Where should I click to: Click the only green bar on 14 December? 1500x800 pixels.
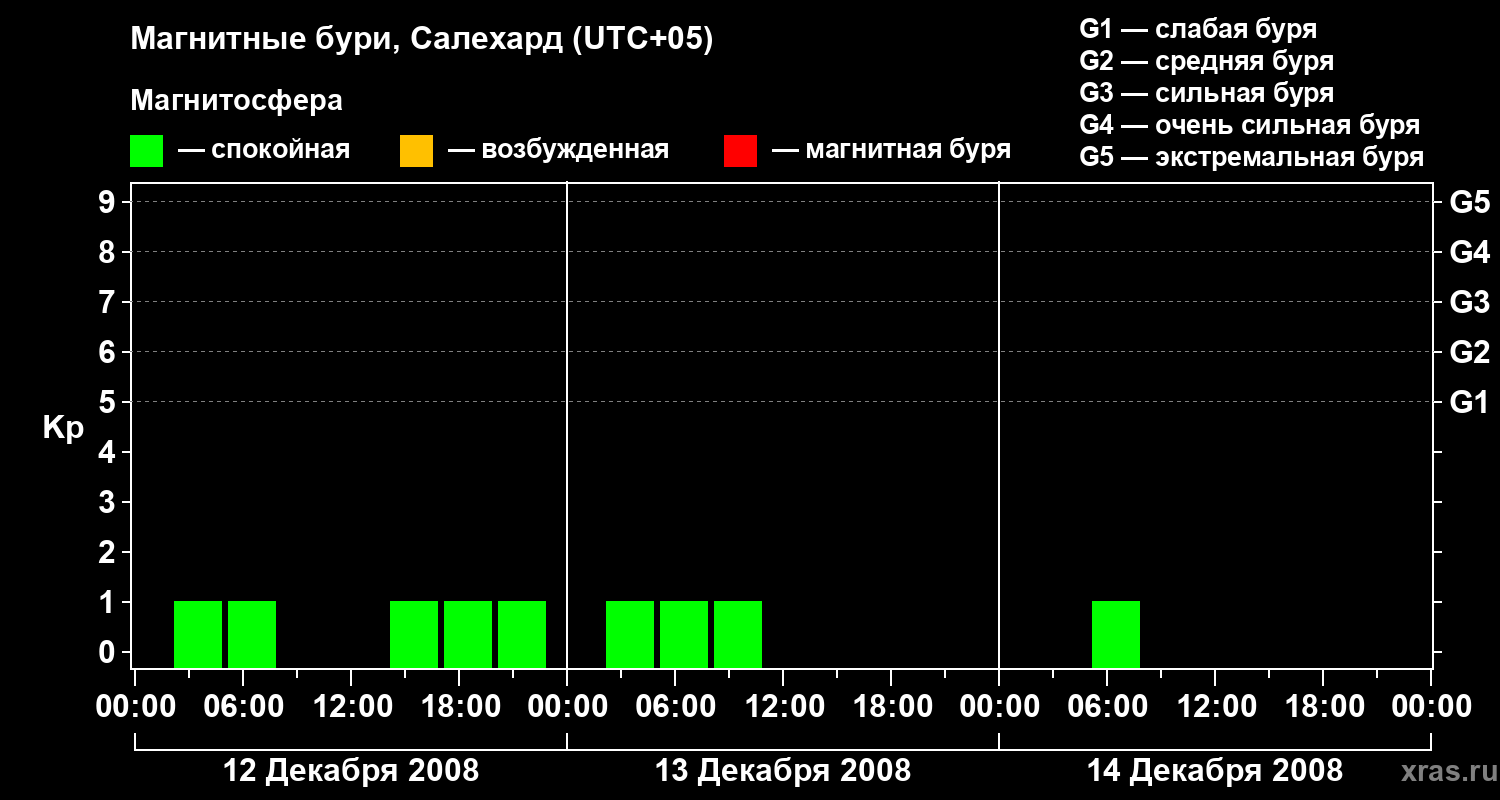pos(1116,634)
